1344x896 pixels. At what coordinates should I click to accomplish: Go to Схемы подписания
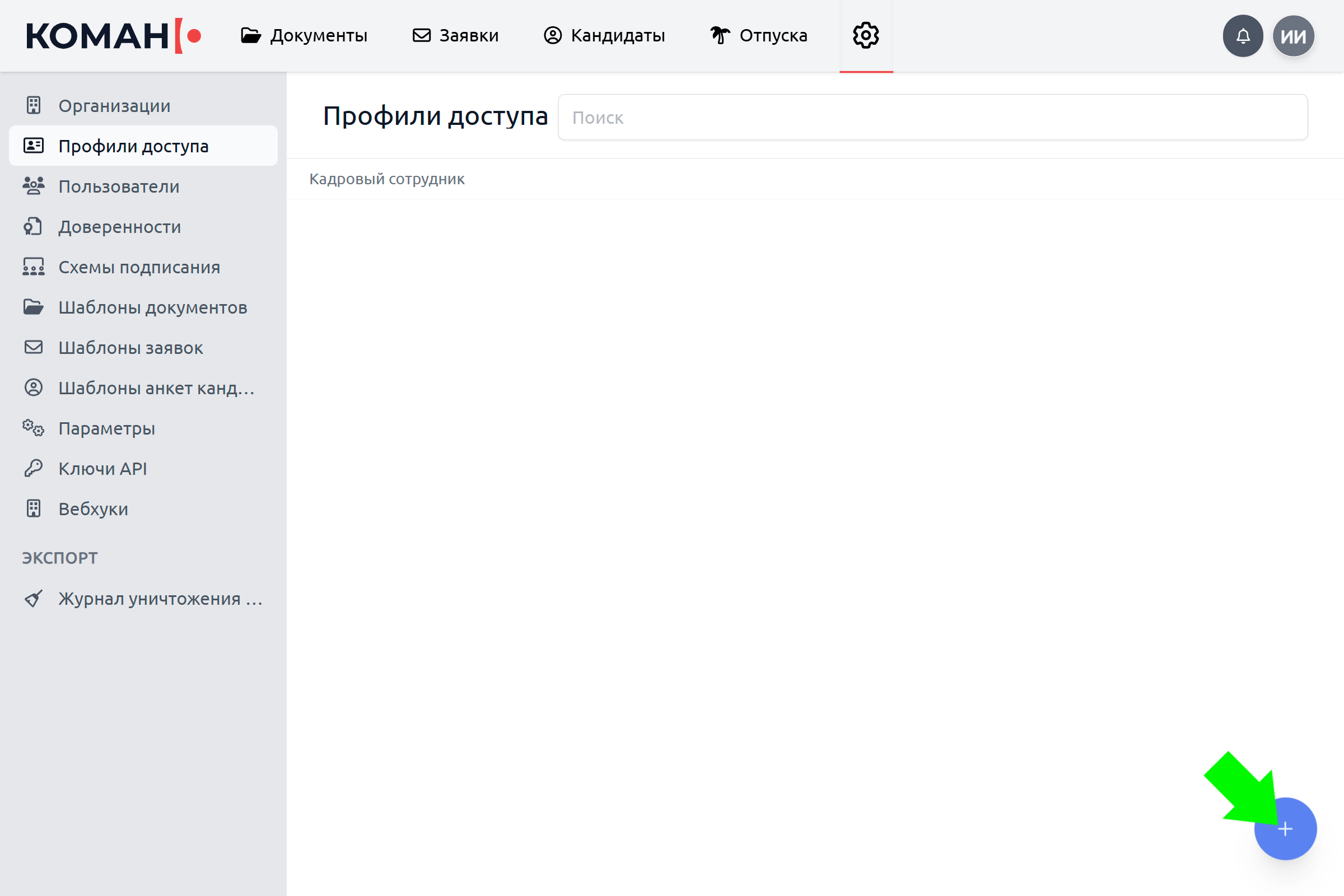pos(139,267)
